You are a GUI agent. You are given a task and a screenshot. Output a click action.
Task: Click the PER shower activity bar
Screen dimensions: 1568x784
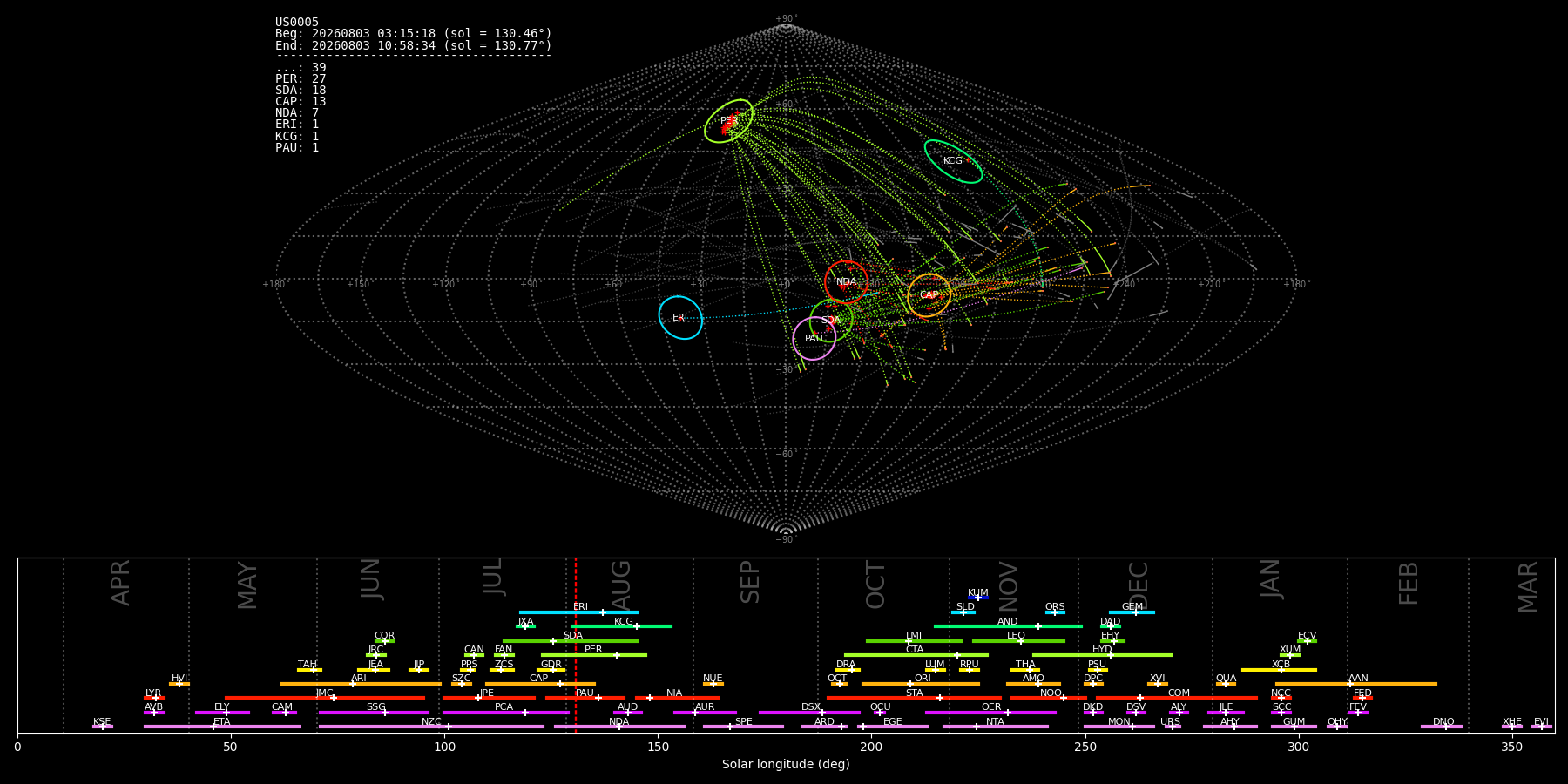[x=594, y=655]
